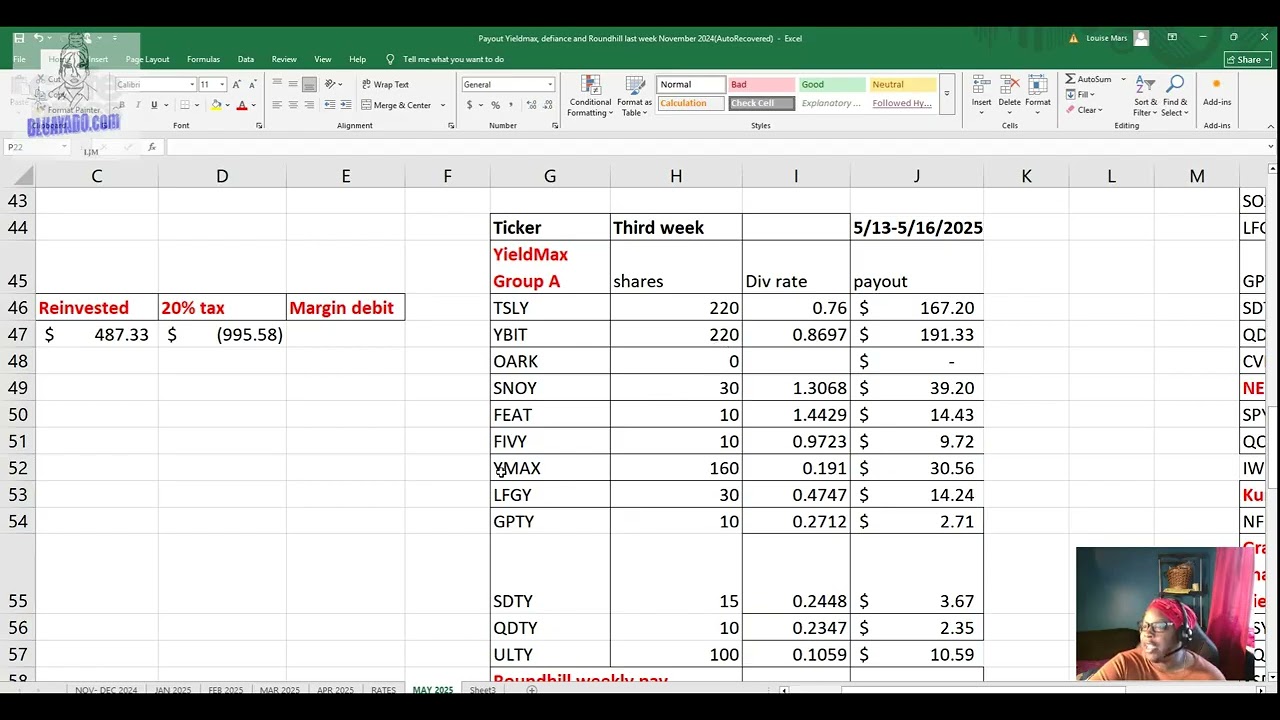Apply the Calculation cell style
This screenshot has width=1280, height=720.
[x=690, y=103]
